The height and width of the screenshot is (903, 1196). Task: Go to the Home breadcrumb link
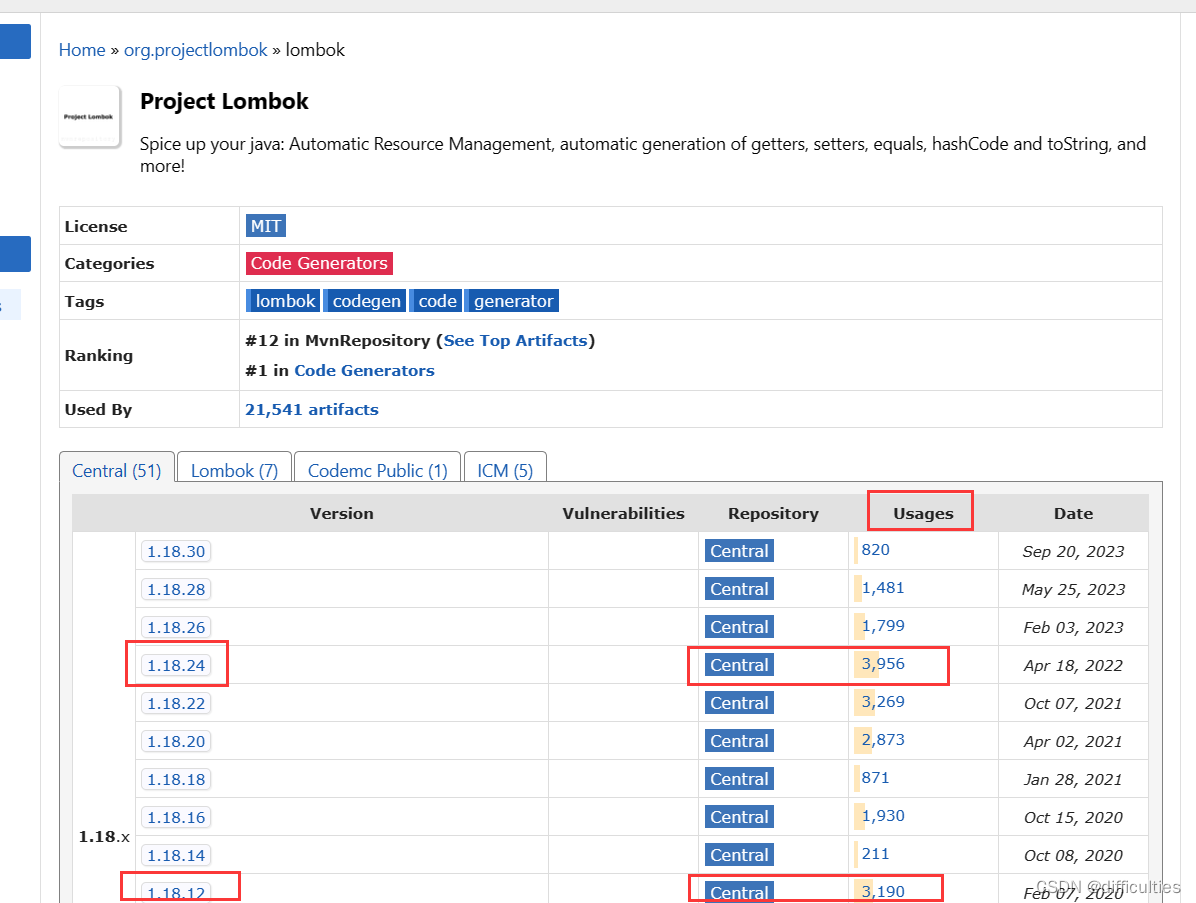pyautogui.click(x=82, y=50)
